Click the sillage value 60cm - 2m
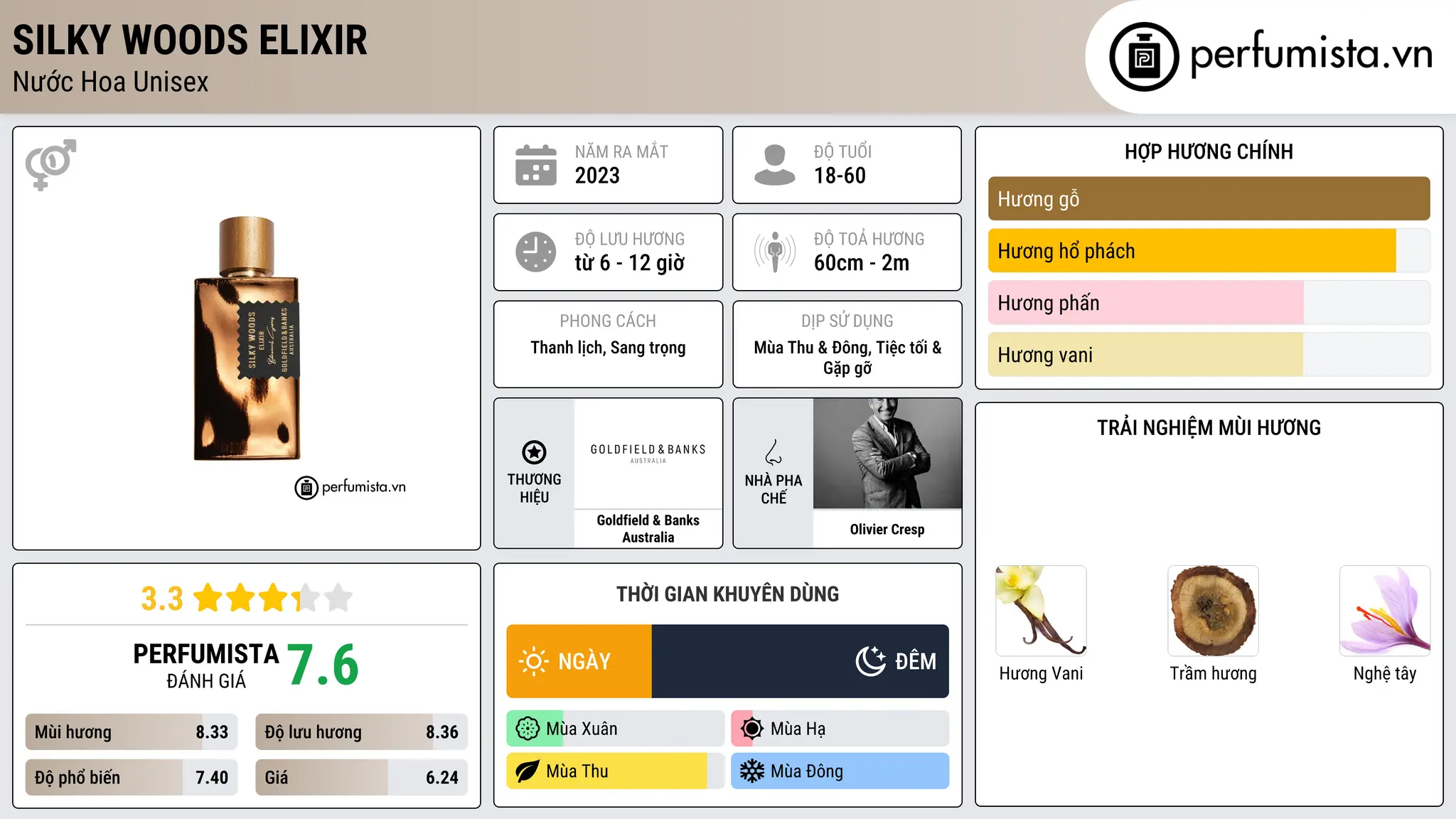 [862, 263]
